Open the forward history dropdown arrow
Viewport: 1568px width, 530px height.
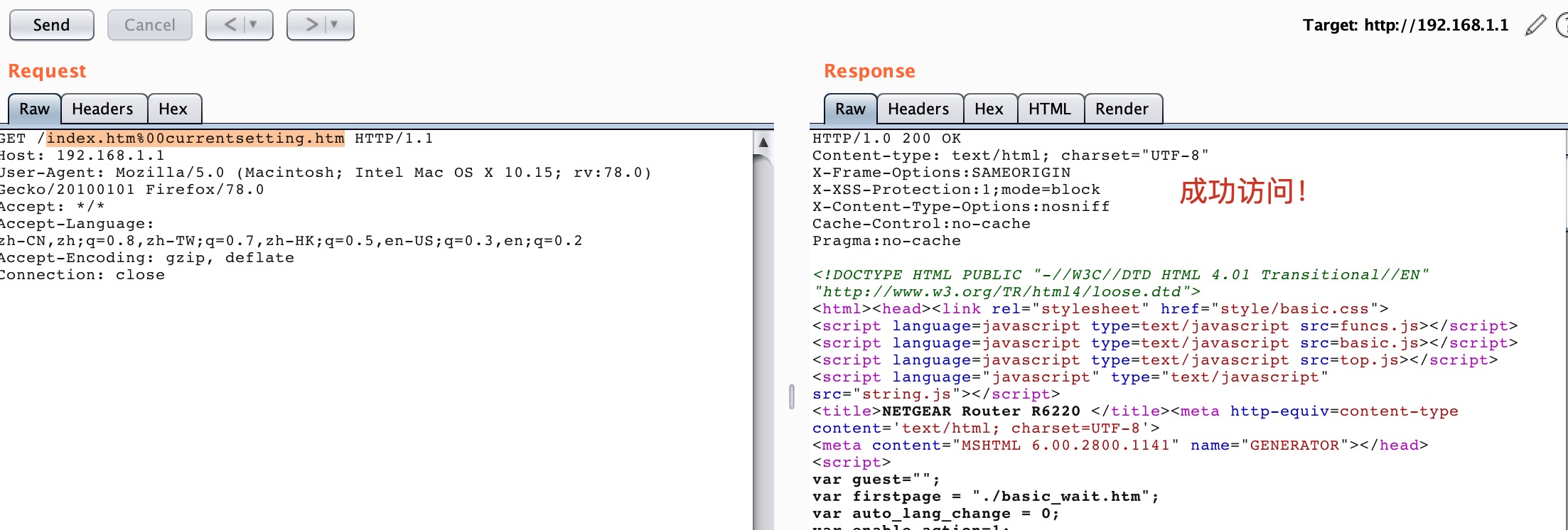[334, 25]
